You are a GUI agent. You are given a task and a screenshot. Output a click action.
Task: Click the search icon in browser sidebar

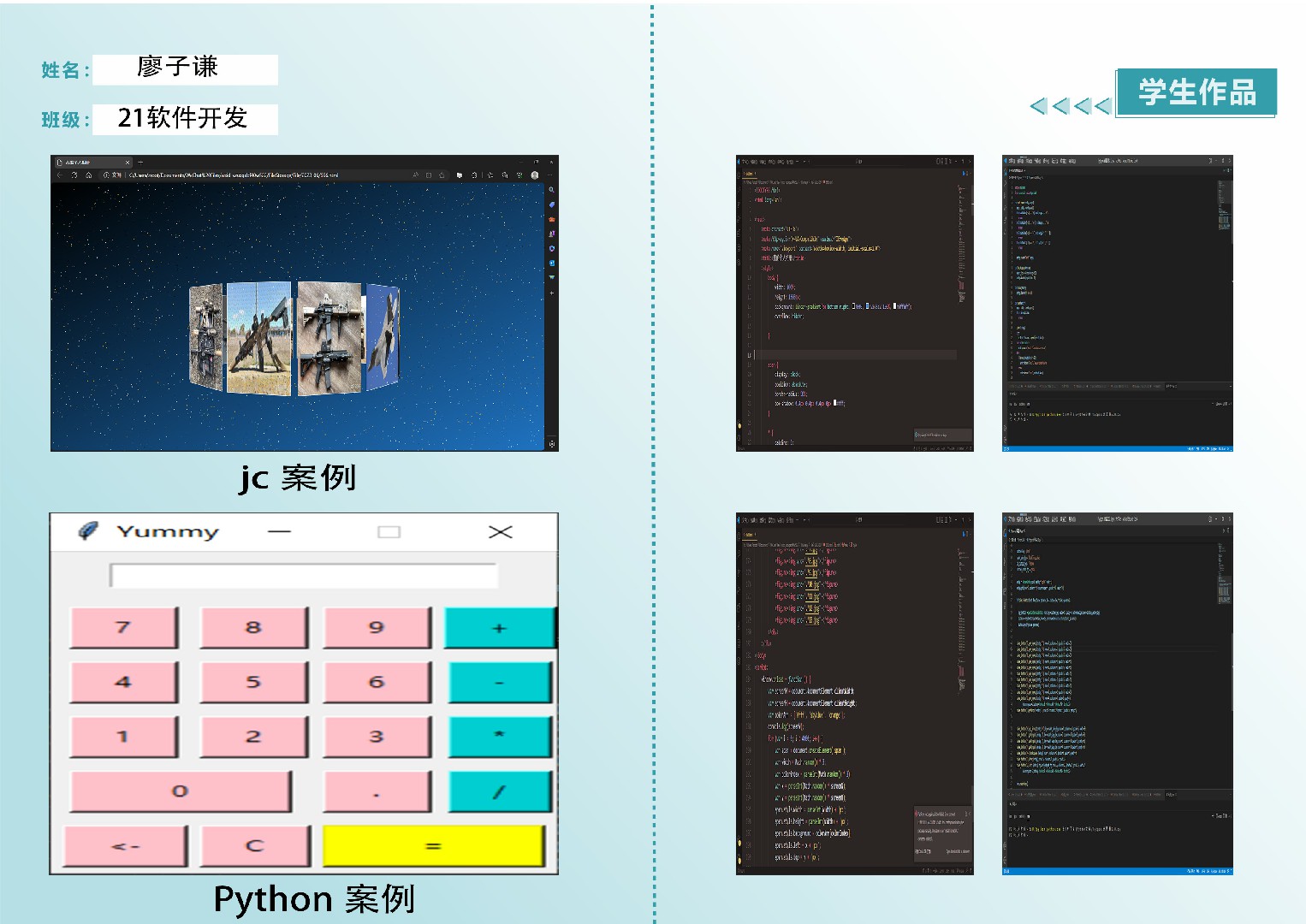551,190
